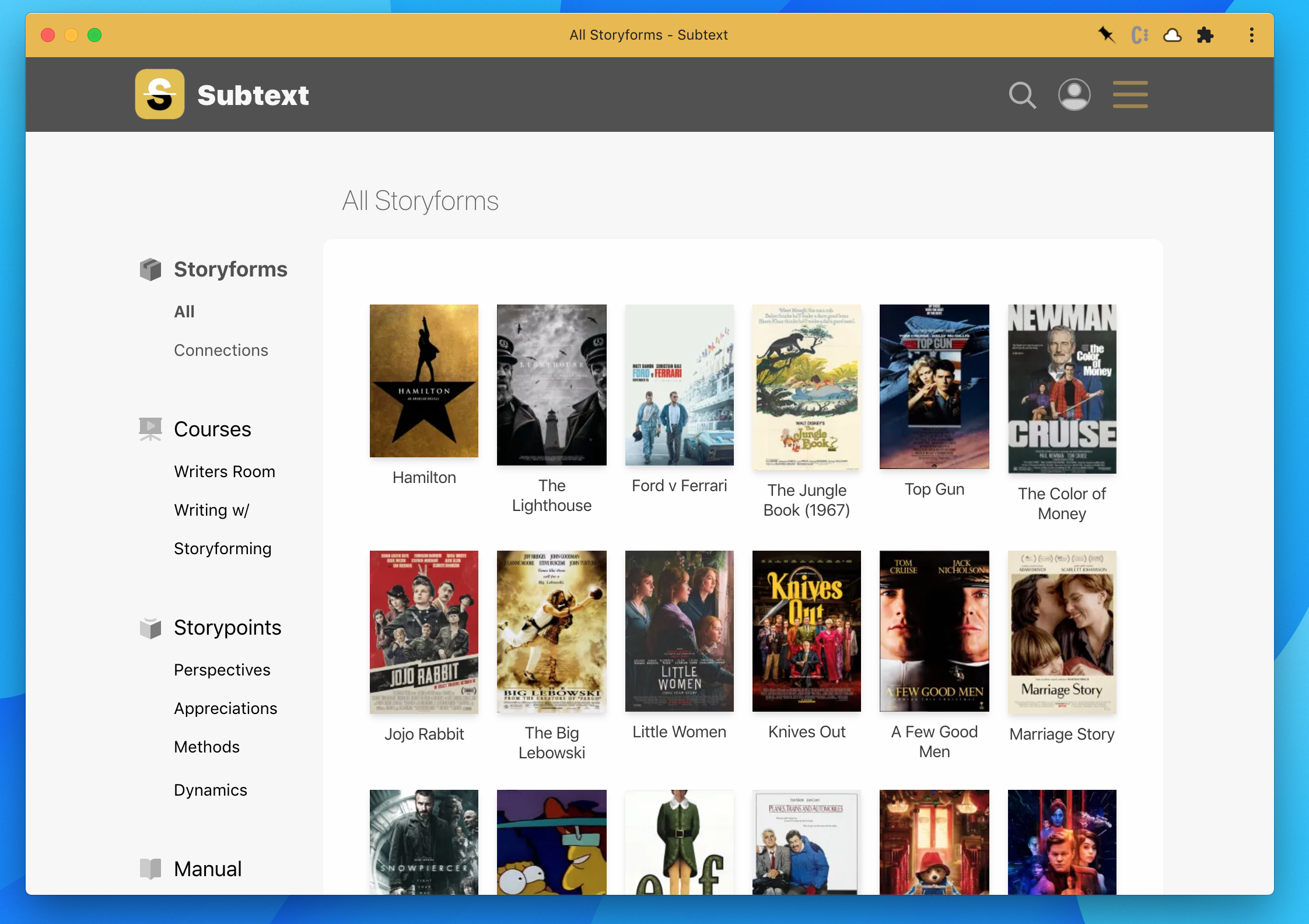Open the Jojo Rabbit poster thumbnail
Image resolution: width=1309 pixels, height=924 pixels.
click(x=424, y=632)
